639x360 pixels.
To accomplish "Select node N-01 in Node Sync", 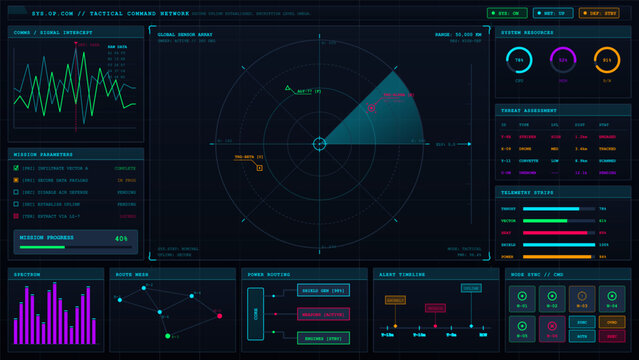I will [x=522, y=299].
